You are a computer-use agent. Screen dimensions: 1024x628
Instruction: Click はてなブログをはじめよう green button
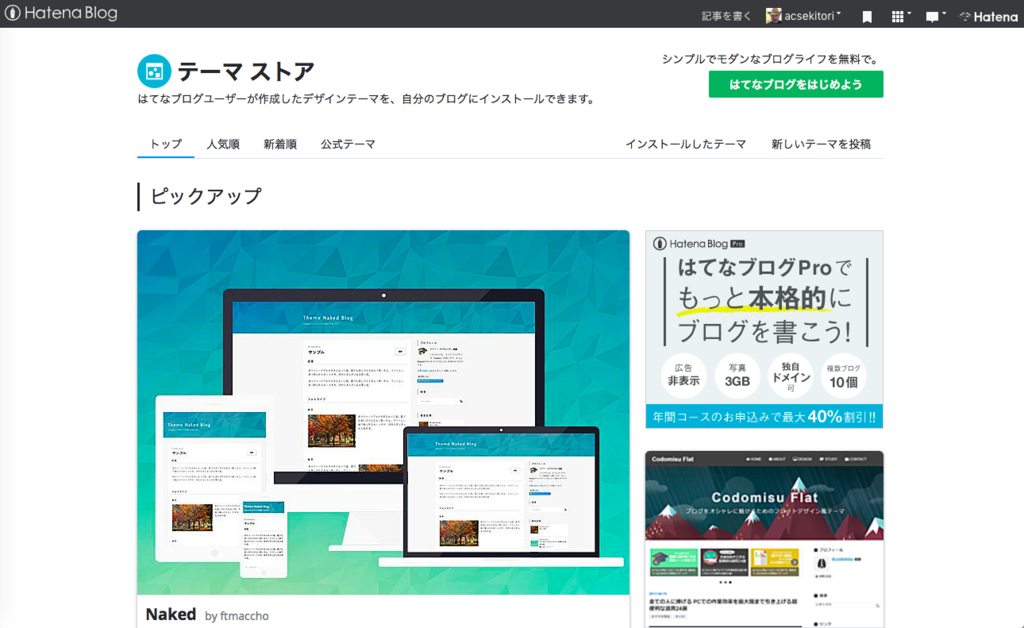(795, 84)
